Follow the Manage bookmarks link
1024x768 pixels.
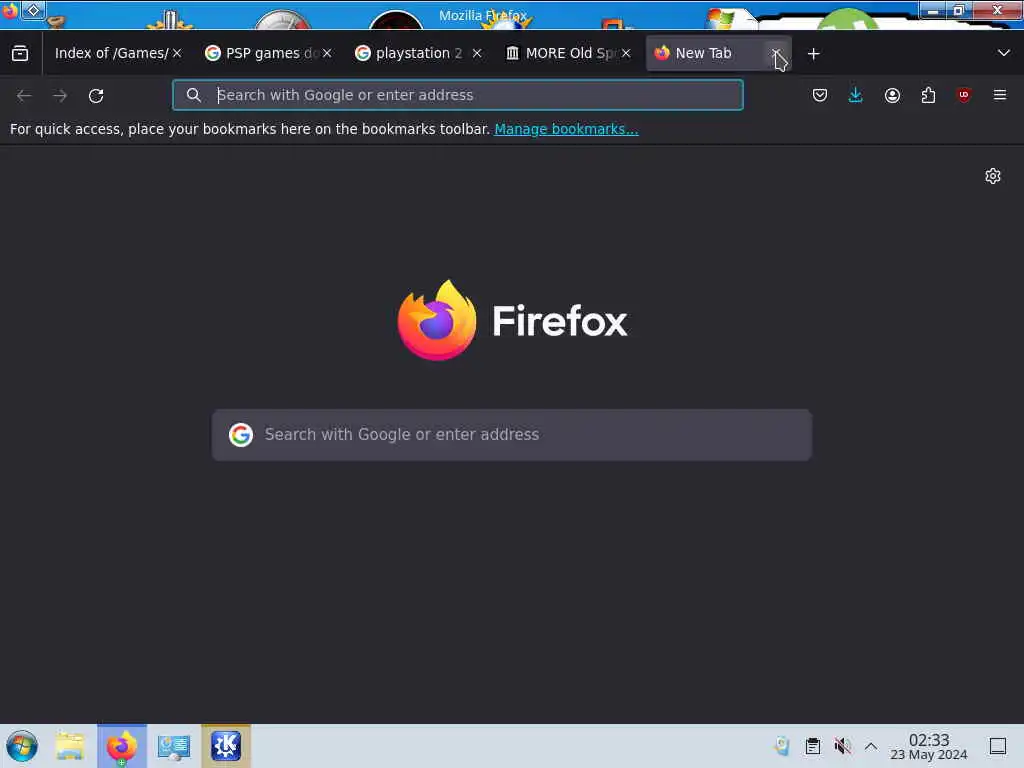point(566,129)
